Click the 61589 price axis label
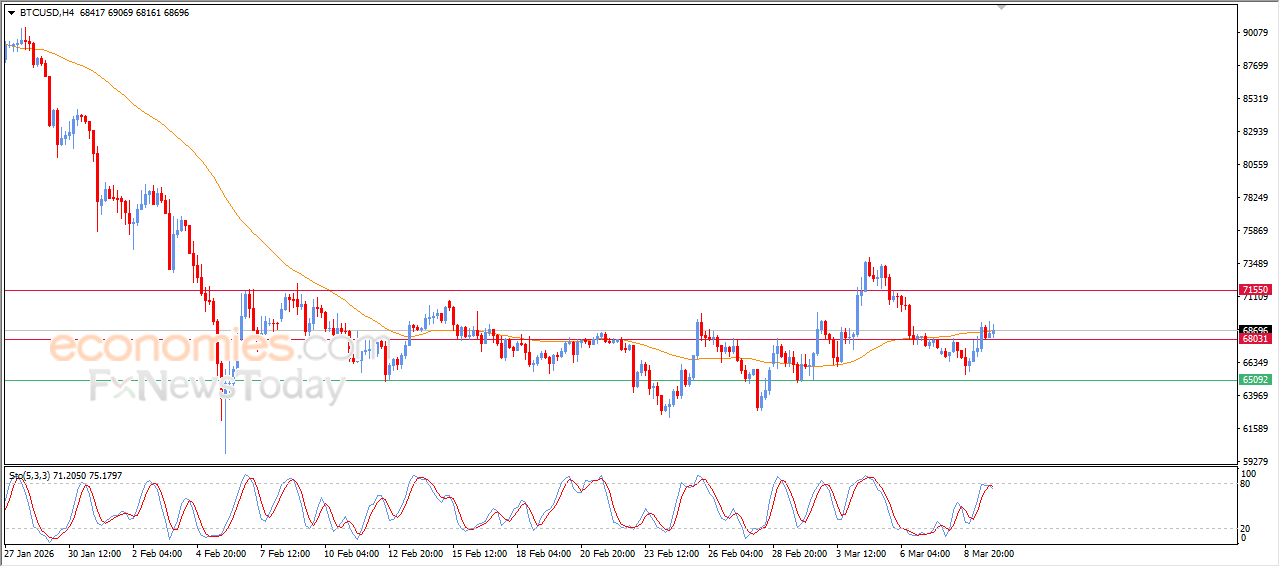This screenshot has width=1280, height=567. click(1255, 429)
